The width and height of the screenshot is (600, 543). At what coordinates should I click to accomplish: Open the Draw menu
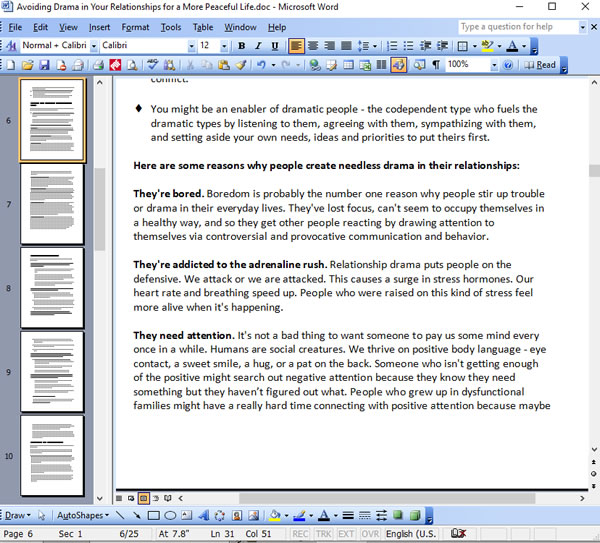tap(17, 515)
